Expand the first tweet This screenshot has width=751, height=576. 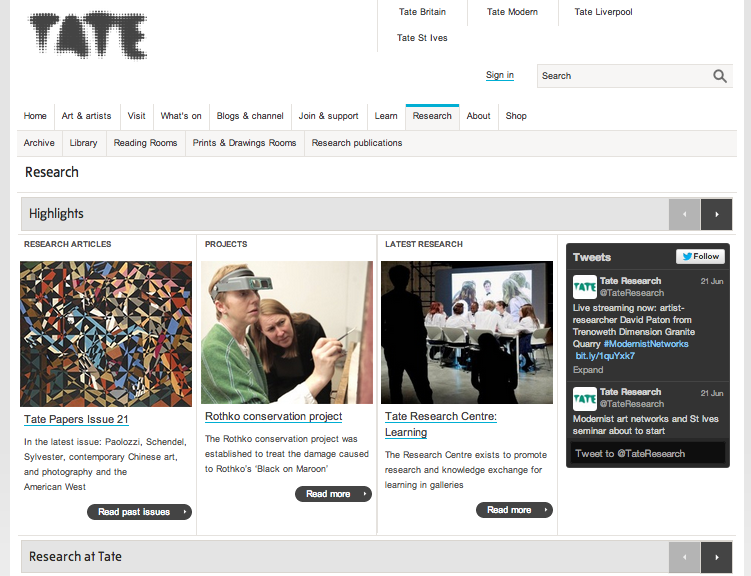tap(588, 370)
